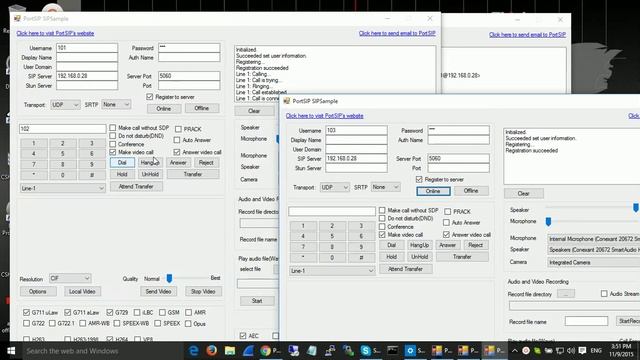Click Transfer button in the 101 window
The height and width of the screenshot is (360, 640).
click(x=193, y=174)
